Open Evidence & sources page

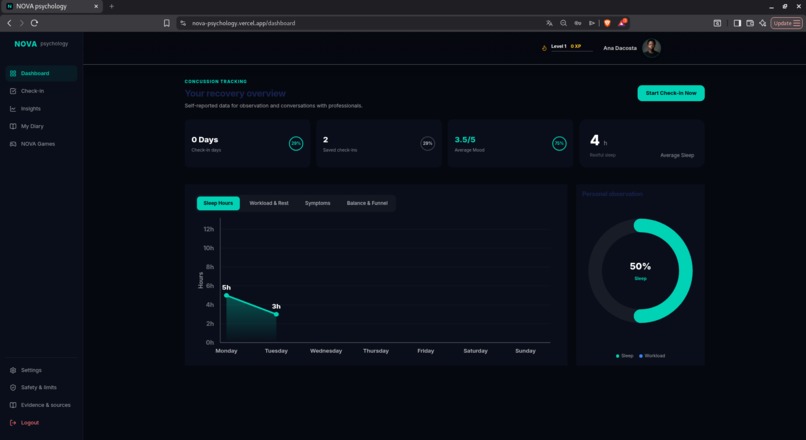coord(41,405)
